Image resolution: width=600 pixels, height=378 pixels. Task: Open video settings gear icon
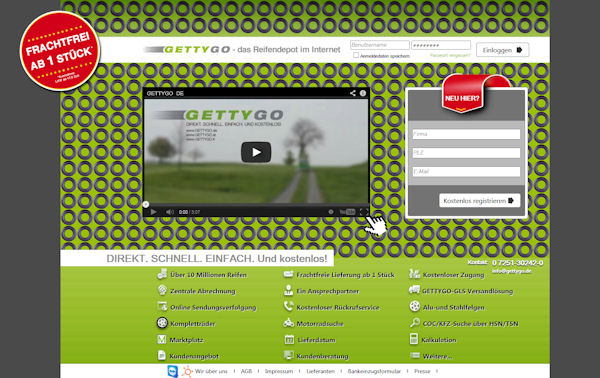point(331,212)
